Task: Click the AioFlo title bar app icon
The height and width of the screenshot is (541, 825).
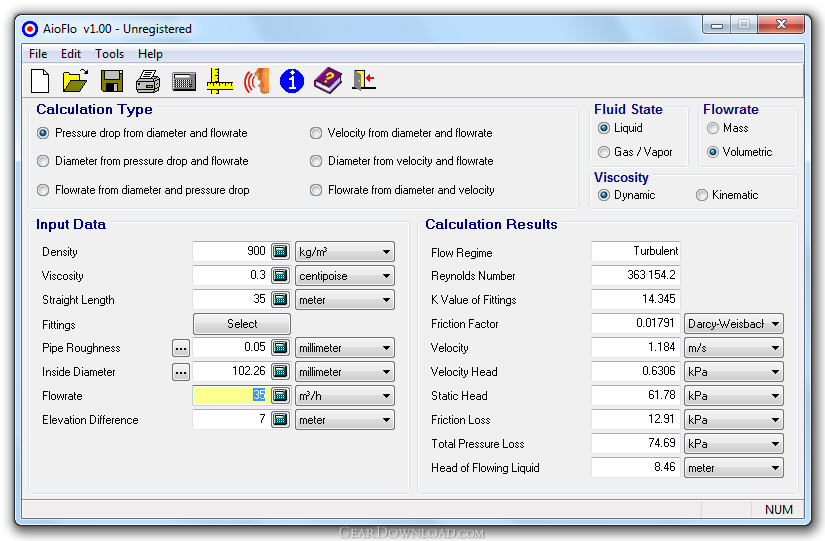Action: (x=30, y=29)
